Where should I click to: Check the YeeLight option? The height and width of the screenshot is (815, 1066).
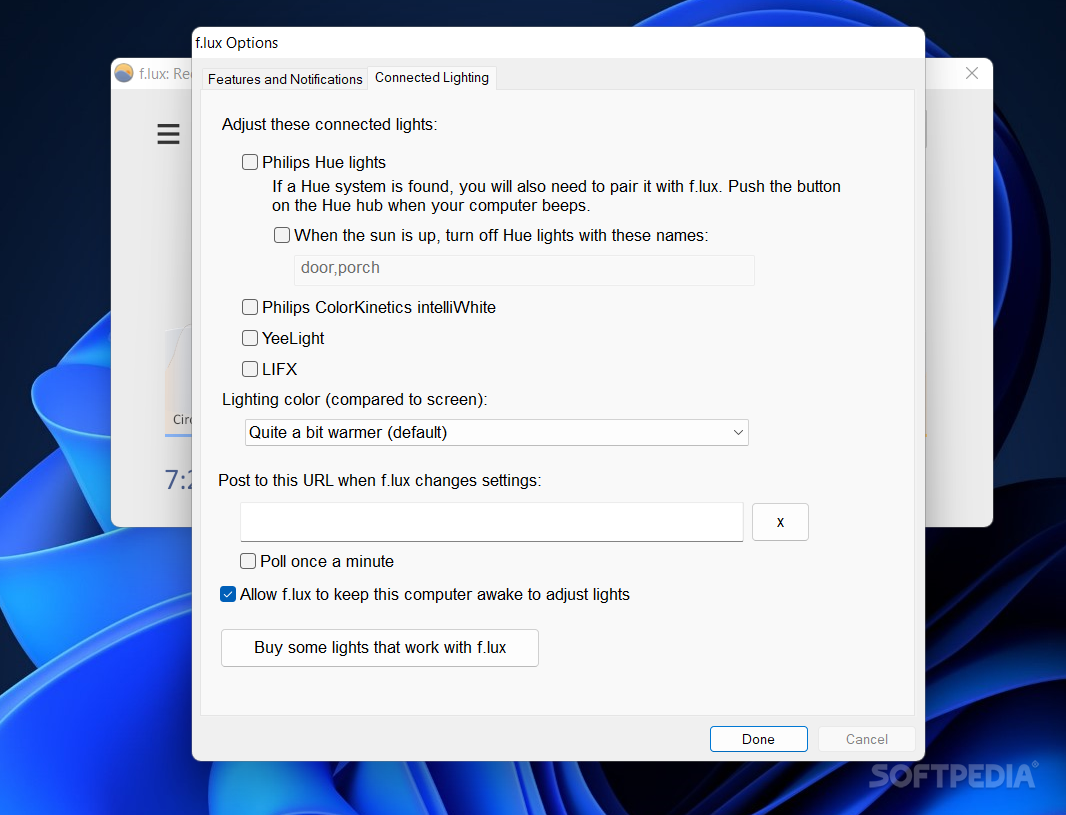pyautogui.click(x=250, y=338)
